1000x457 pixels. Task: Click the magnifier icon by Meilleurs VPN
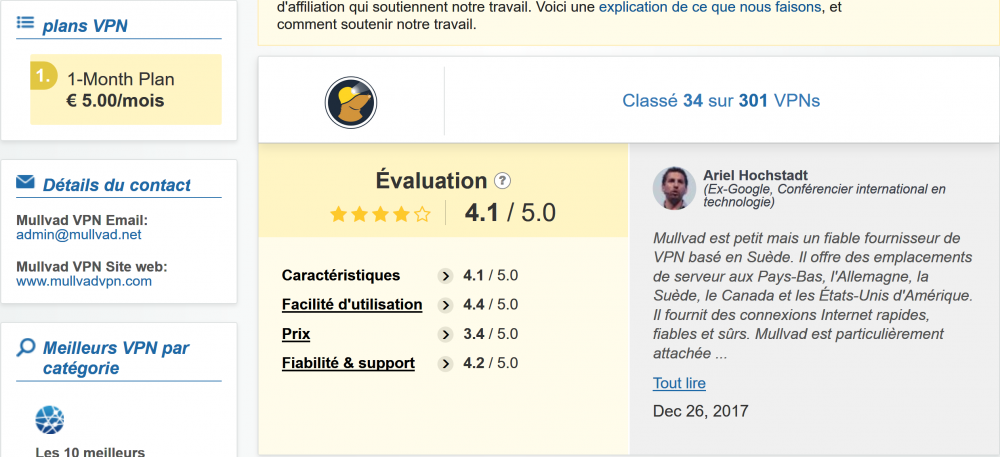[27, 348]
